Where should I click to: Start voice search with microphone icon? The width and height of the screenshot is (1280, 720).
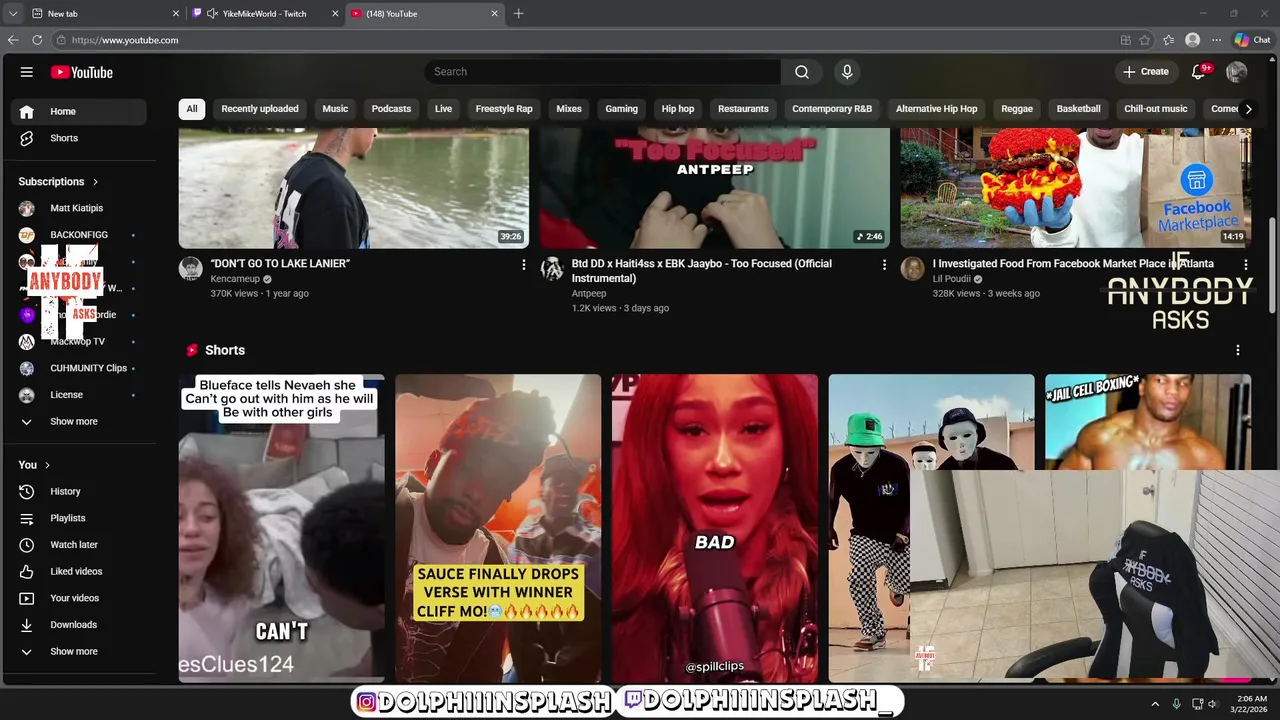pyautogui.click(x=847, y=72)
